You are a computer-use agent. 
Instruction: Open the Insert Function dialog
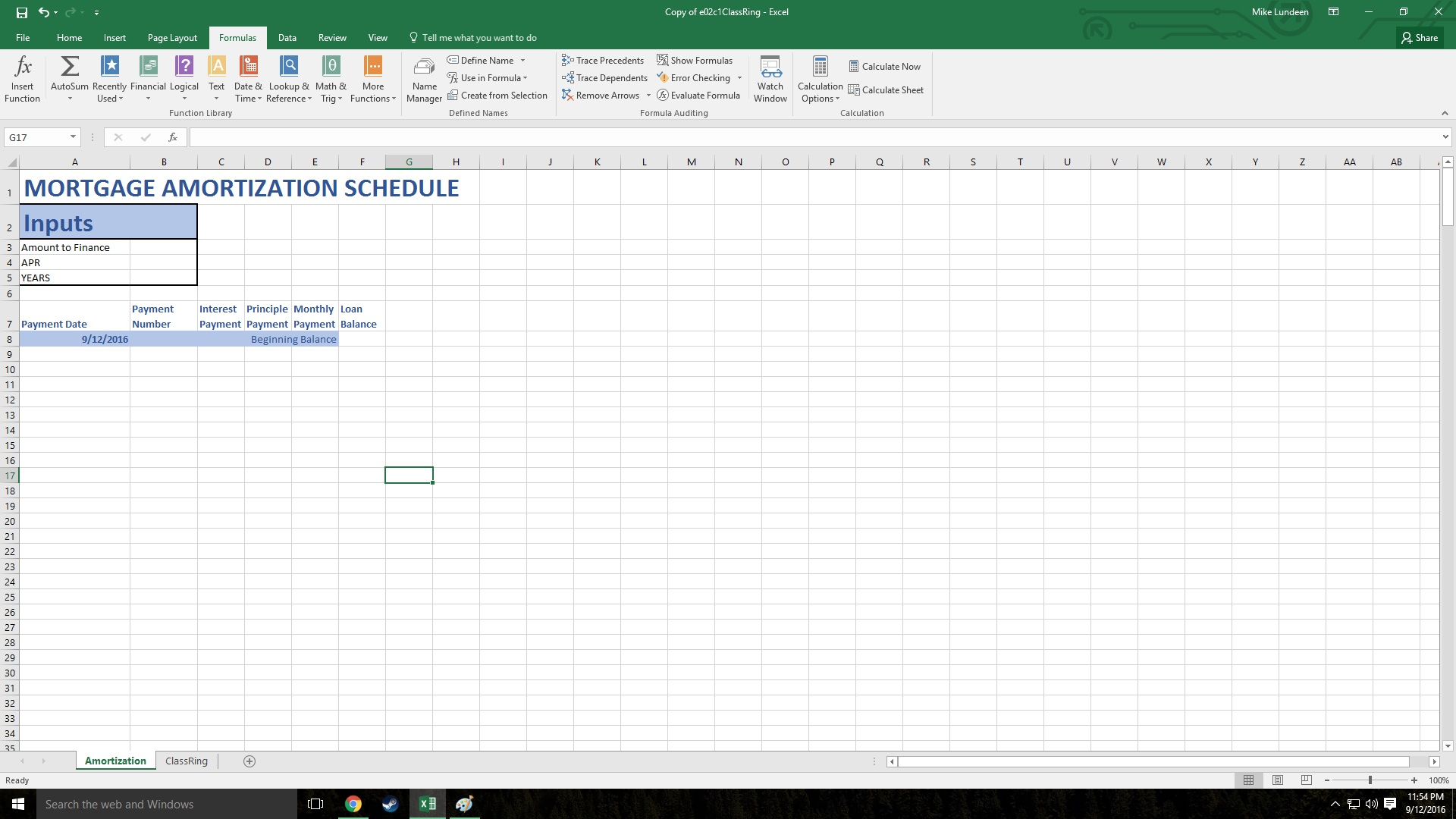click(x=22, y=78)
